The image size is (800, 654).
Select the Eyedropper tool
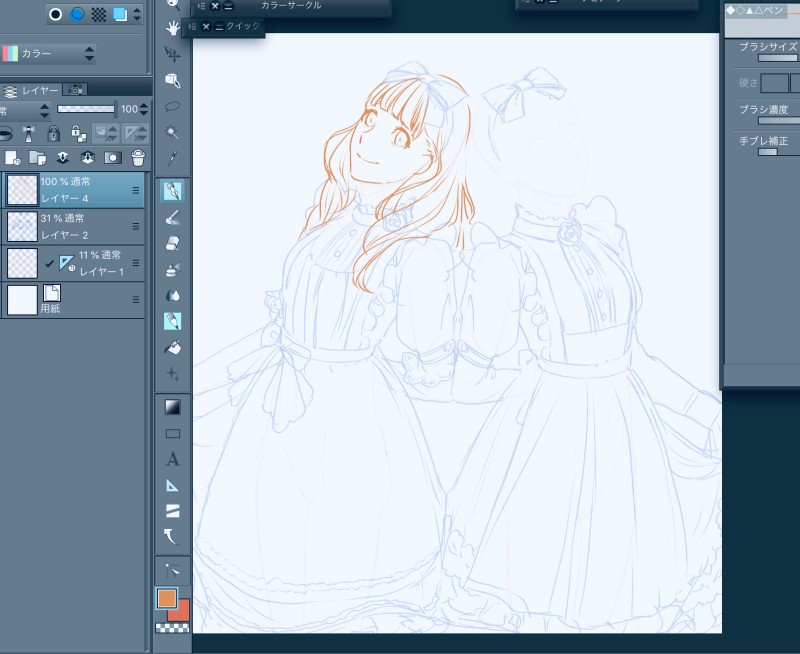click(x=172, y=158)
